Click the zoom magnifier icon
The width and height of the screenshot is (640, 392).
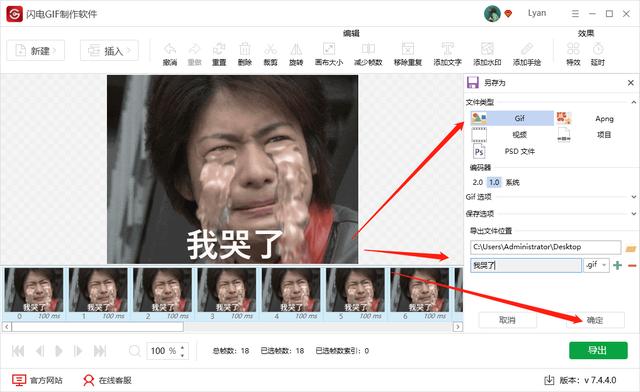tap(135, 351)
